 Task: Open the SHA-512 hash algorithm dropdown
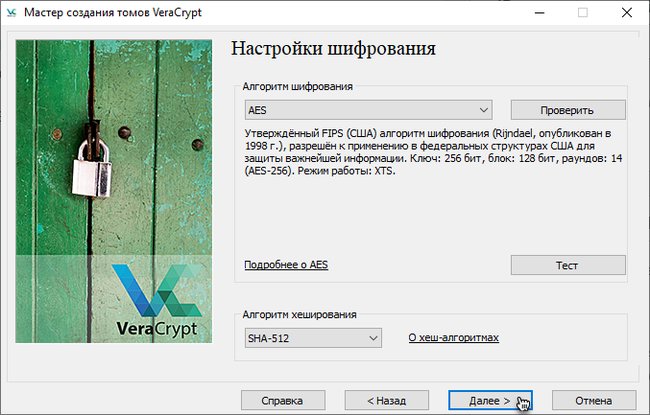pyautogui.click(x=313, y=338)
